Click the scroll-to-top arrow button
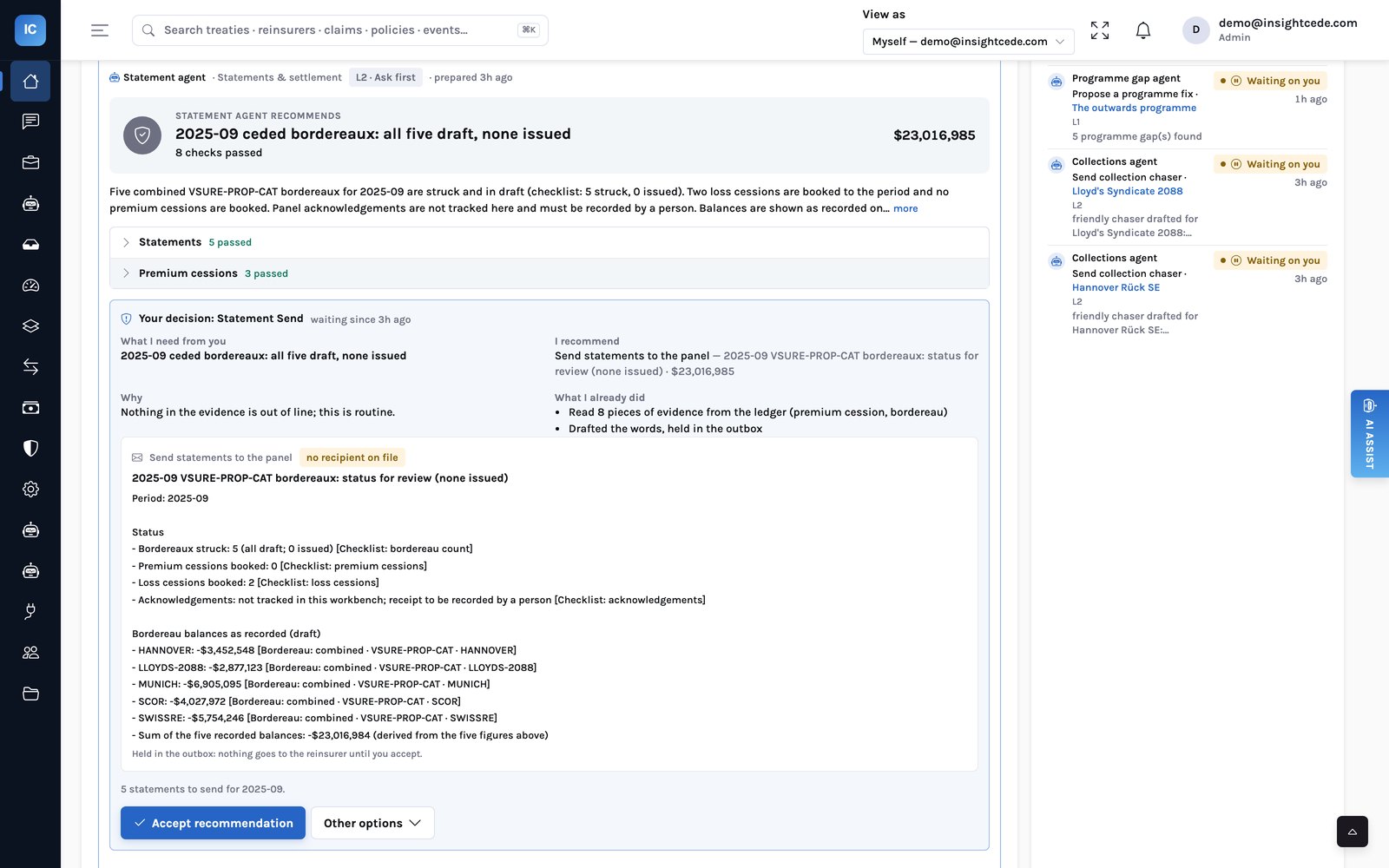The width and height of the screenshot is (1389, 868). [1352, 832]
